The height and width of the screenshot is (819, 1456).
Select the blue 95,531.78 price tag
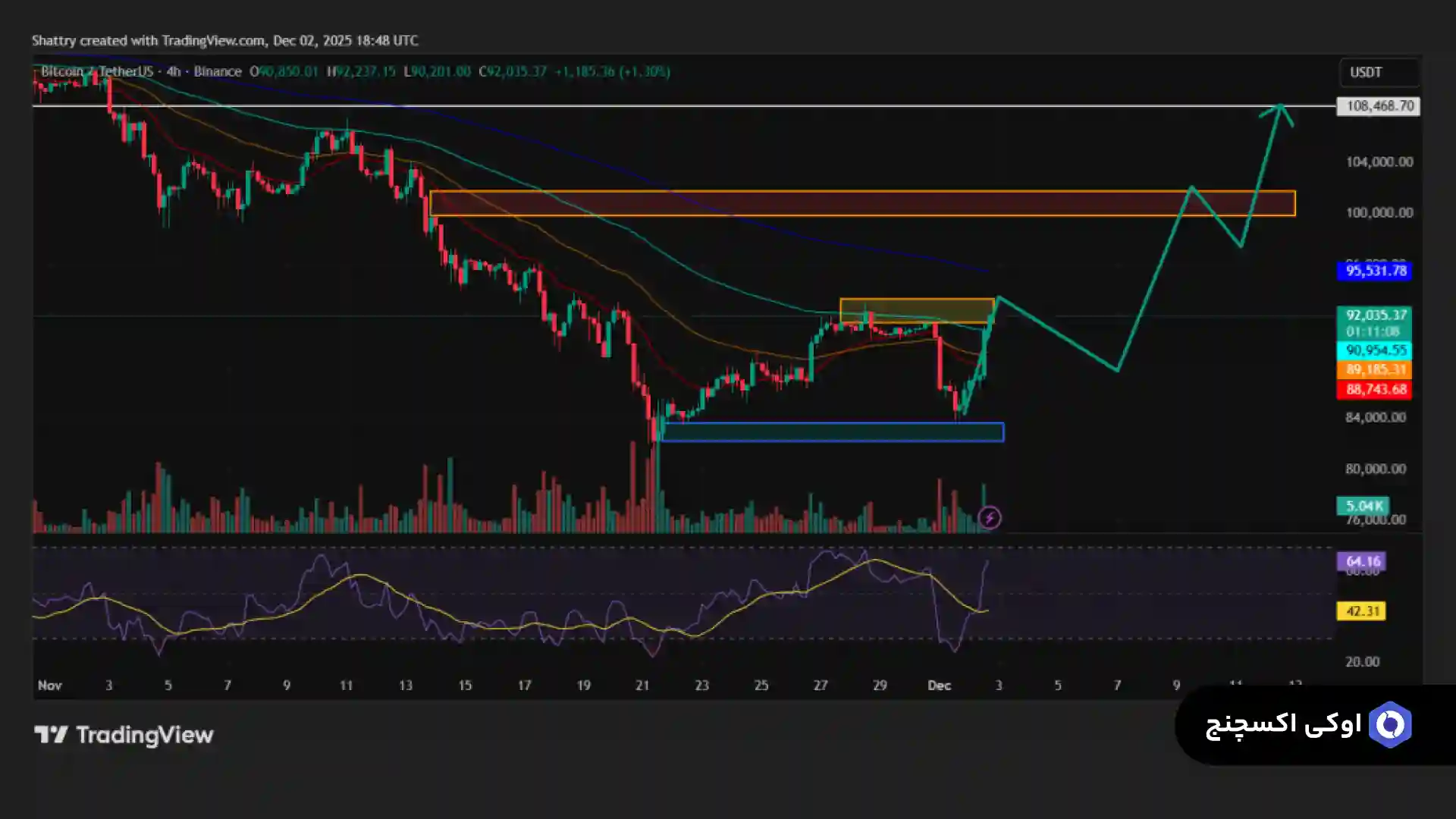(1374, 271)
